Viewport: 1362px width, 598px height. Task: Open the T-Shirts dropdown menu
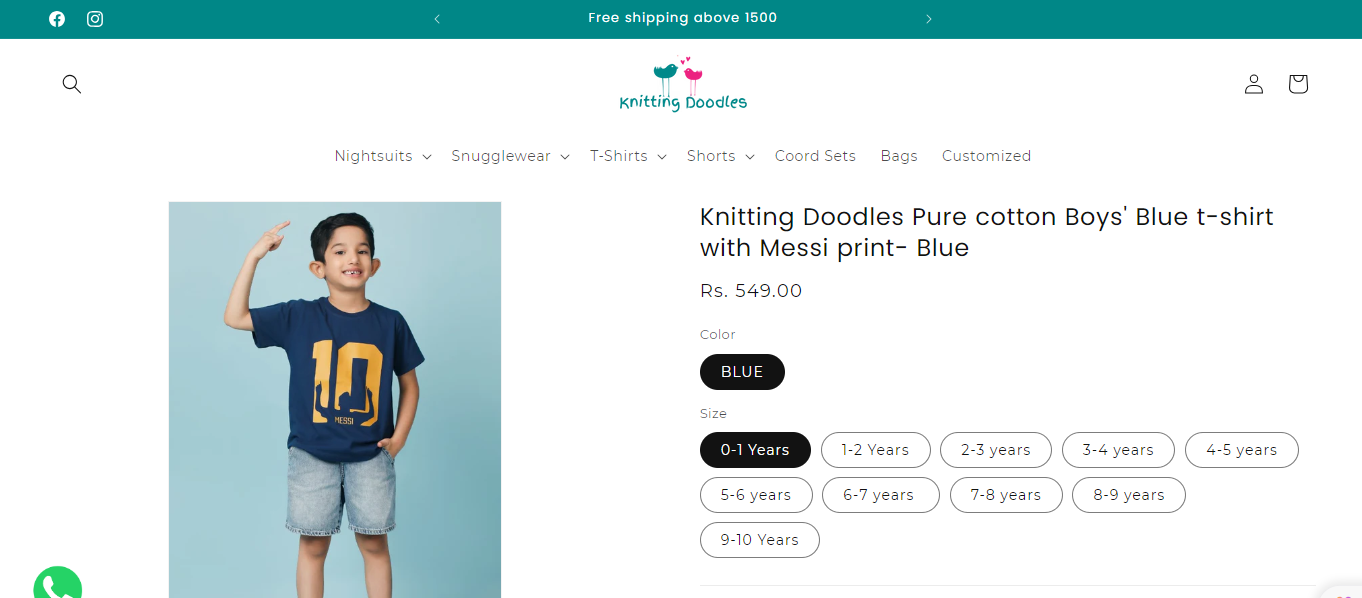click(x=628, y=156)
